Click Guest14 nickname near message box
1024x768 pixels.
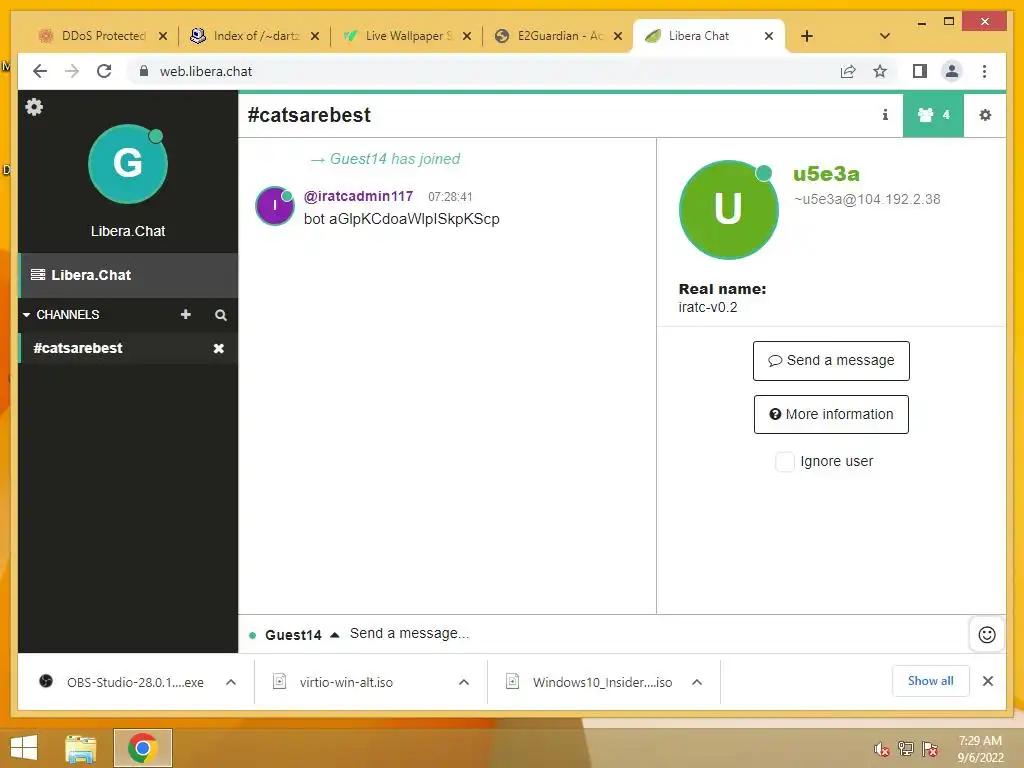point(293,635)
